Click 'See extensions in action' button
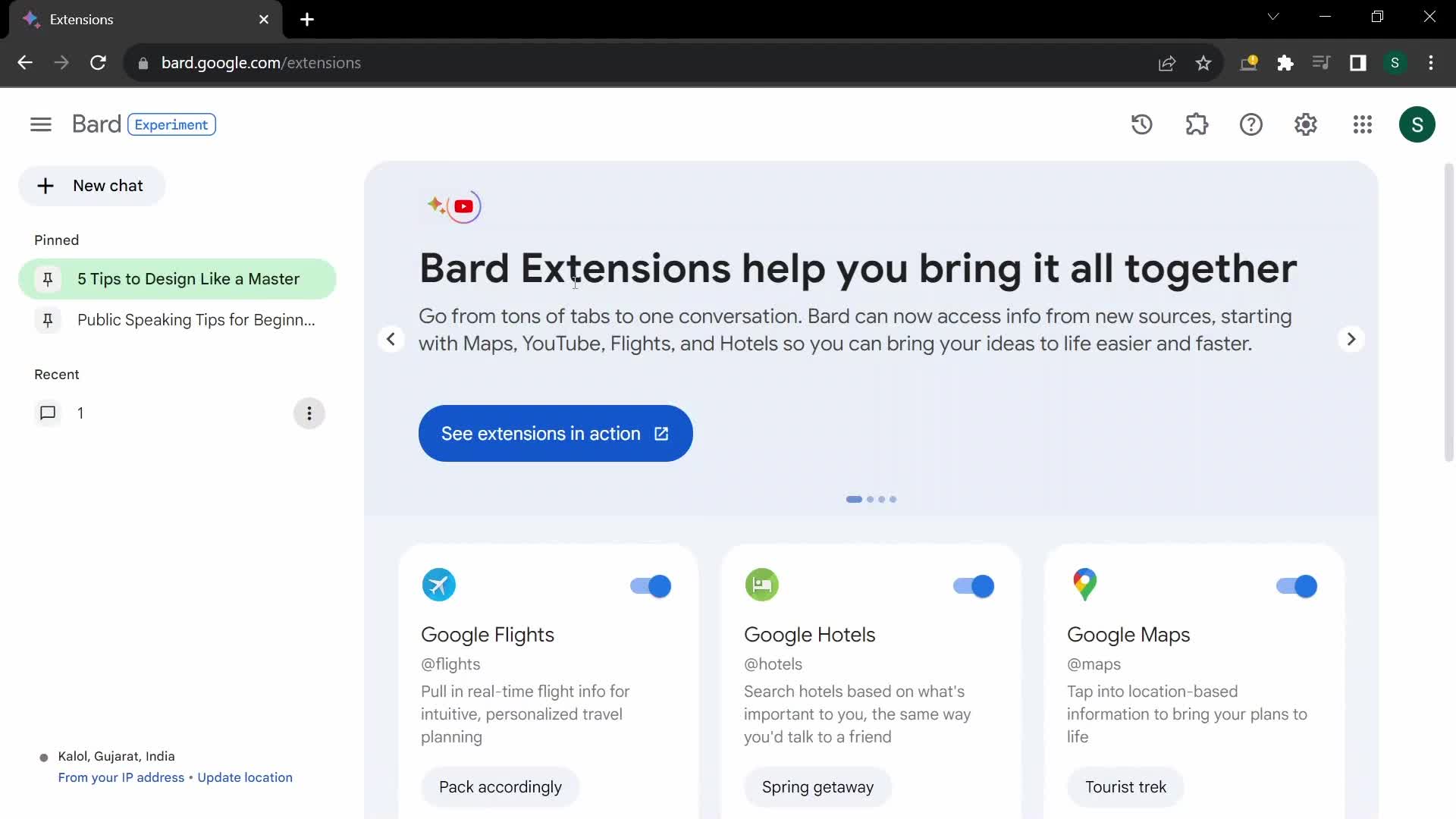Viewport: 1456px width, 819px height. pyautogui.click(x=555, y=433)
